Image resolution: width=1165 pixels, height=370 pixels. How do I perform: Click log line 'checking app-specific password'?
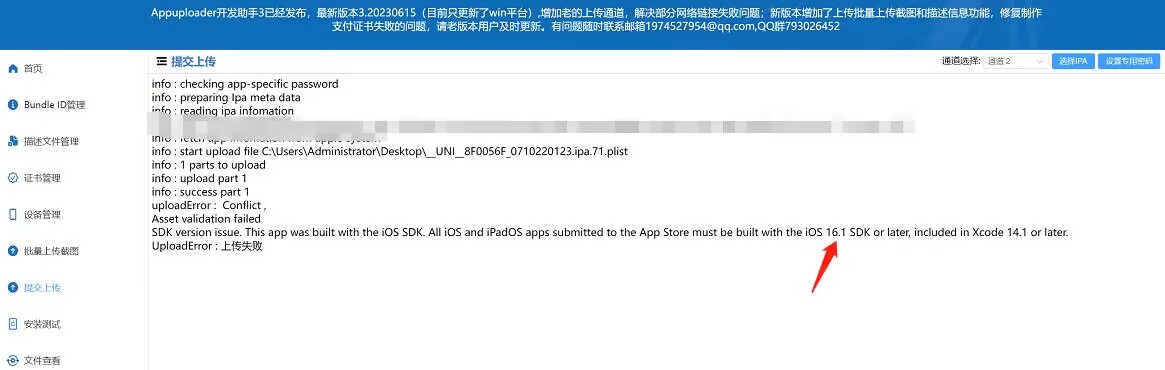click(x=245, y=84)
